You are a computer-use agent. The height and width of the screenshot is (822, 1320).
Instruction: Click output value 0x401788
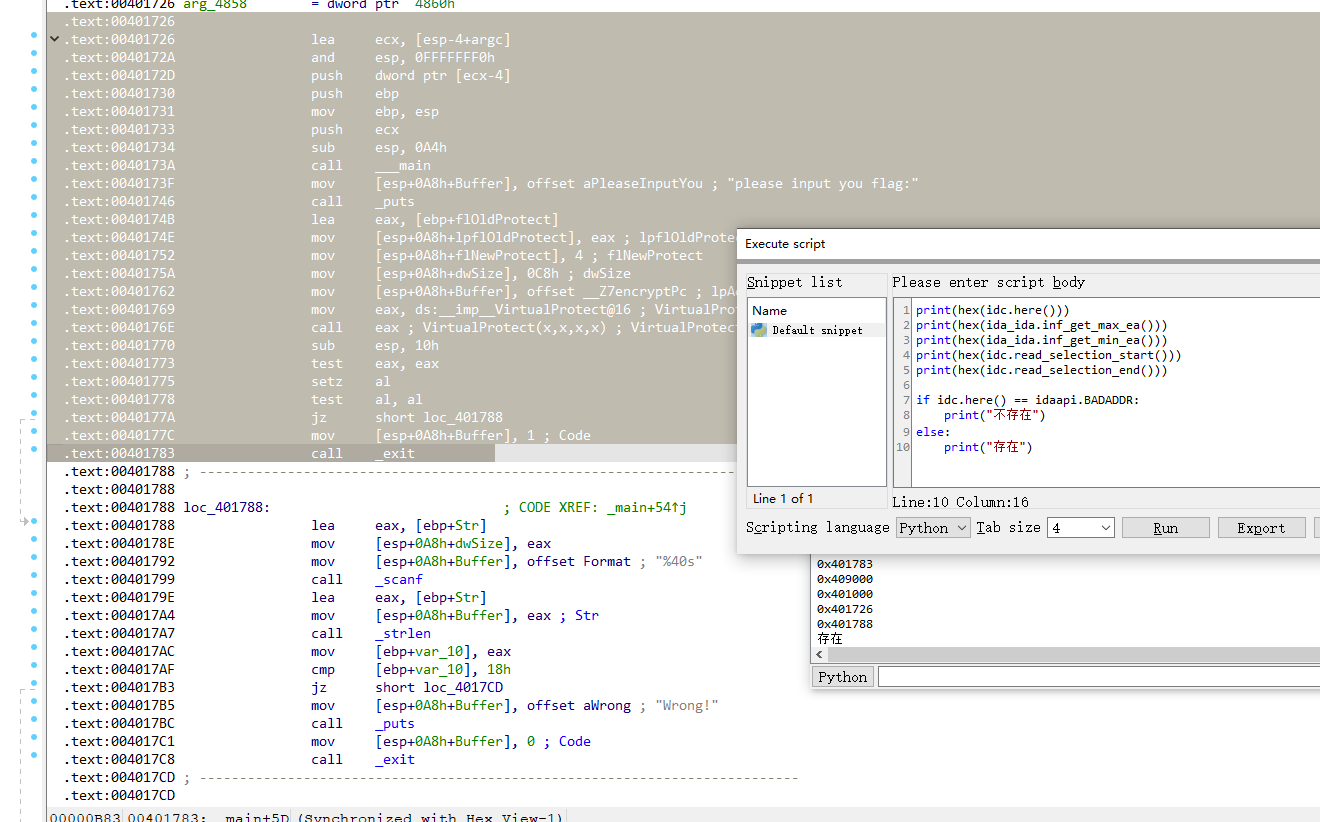tap(844, 624)
